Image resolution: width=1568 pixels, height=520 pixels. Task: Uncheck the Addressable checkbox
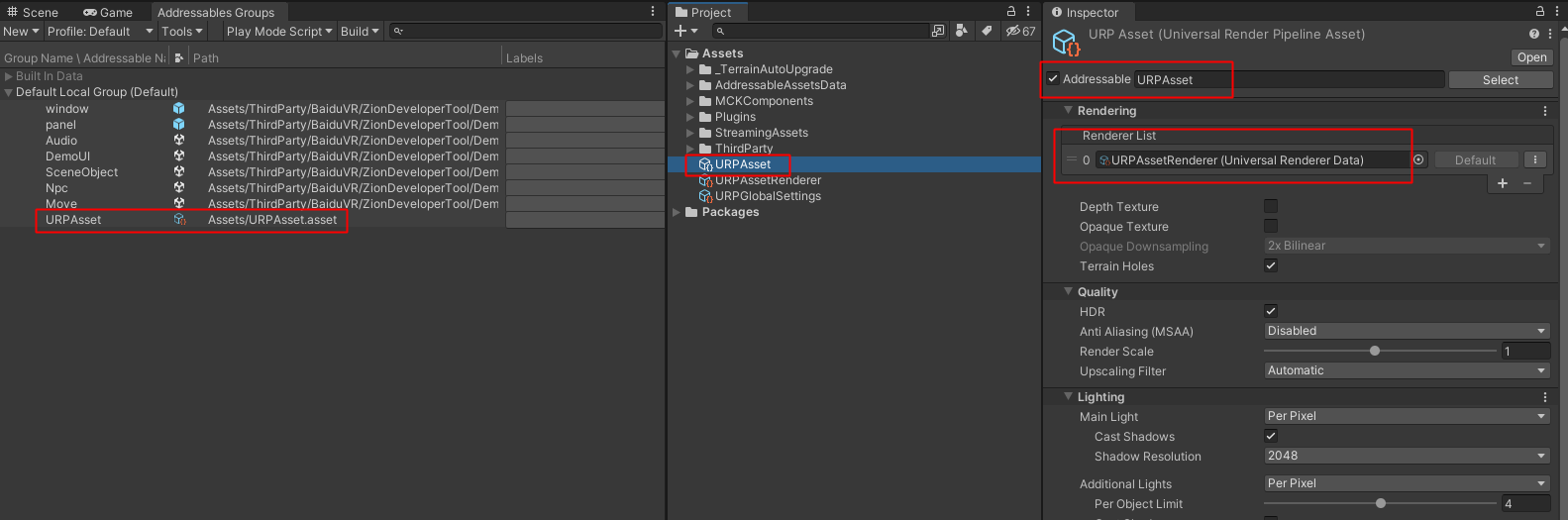[1053, 79]
